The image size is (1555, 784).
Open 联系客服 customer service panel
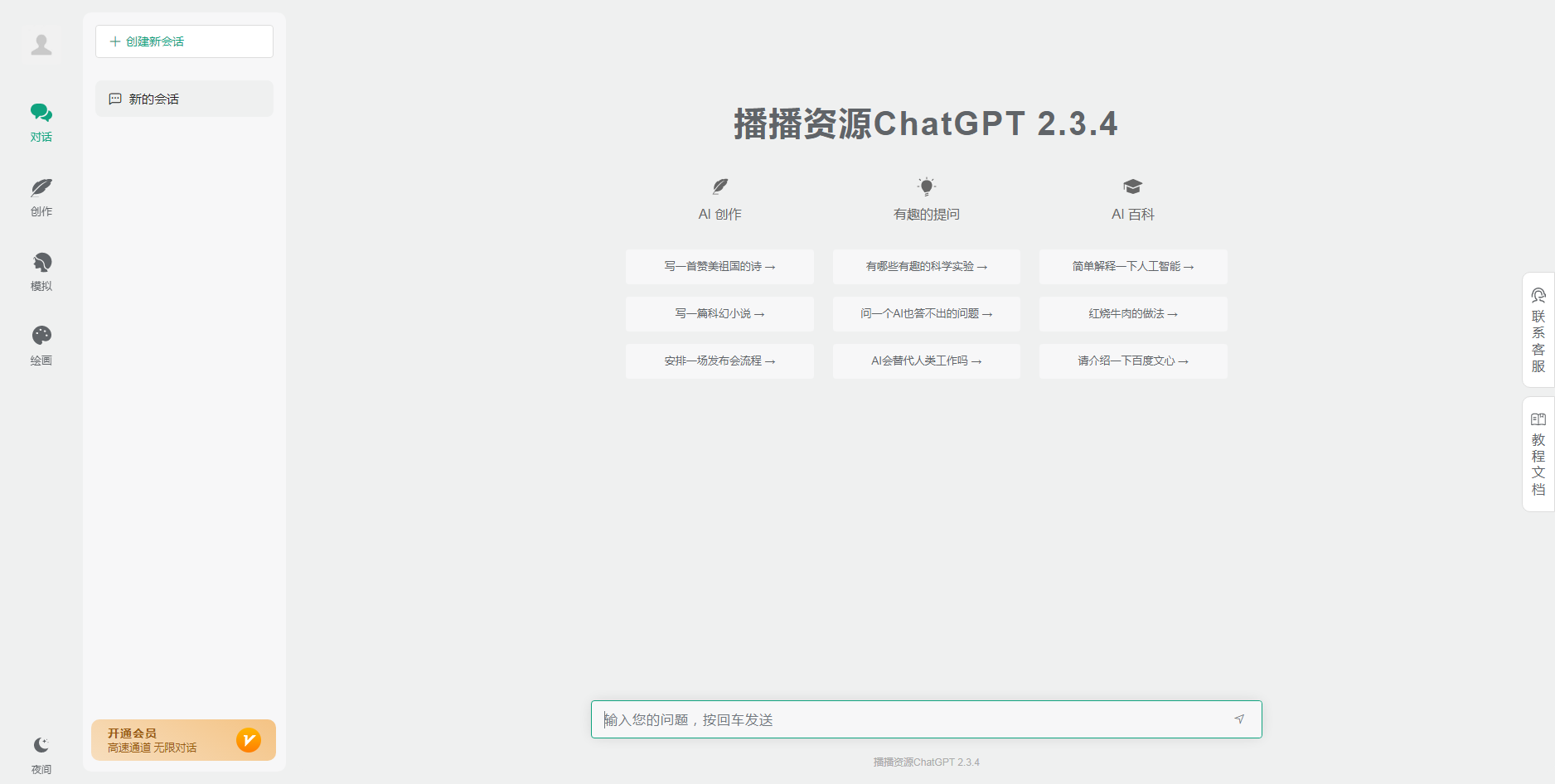point(1538,330)
